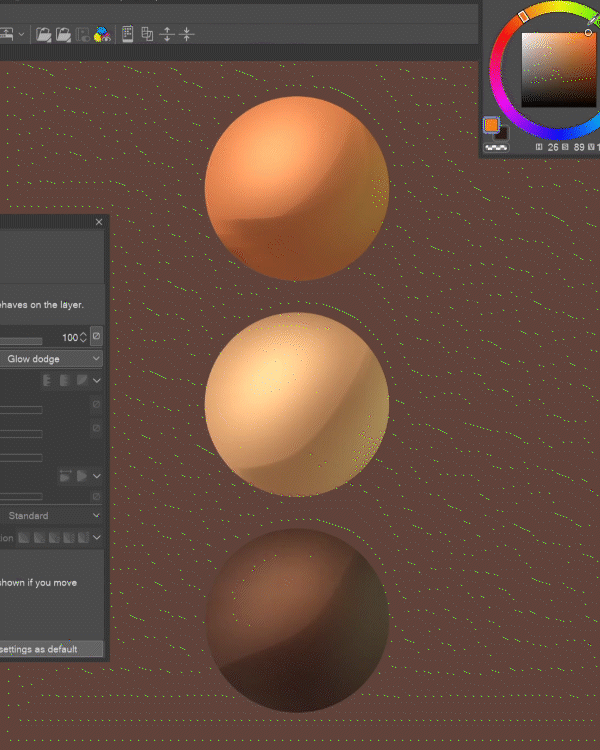Image resolution: width=600 pixels, height=750 pixels.
Task: Select the smooth curved-edge icon below Glow dodge
Action: click(82, 381)
